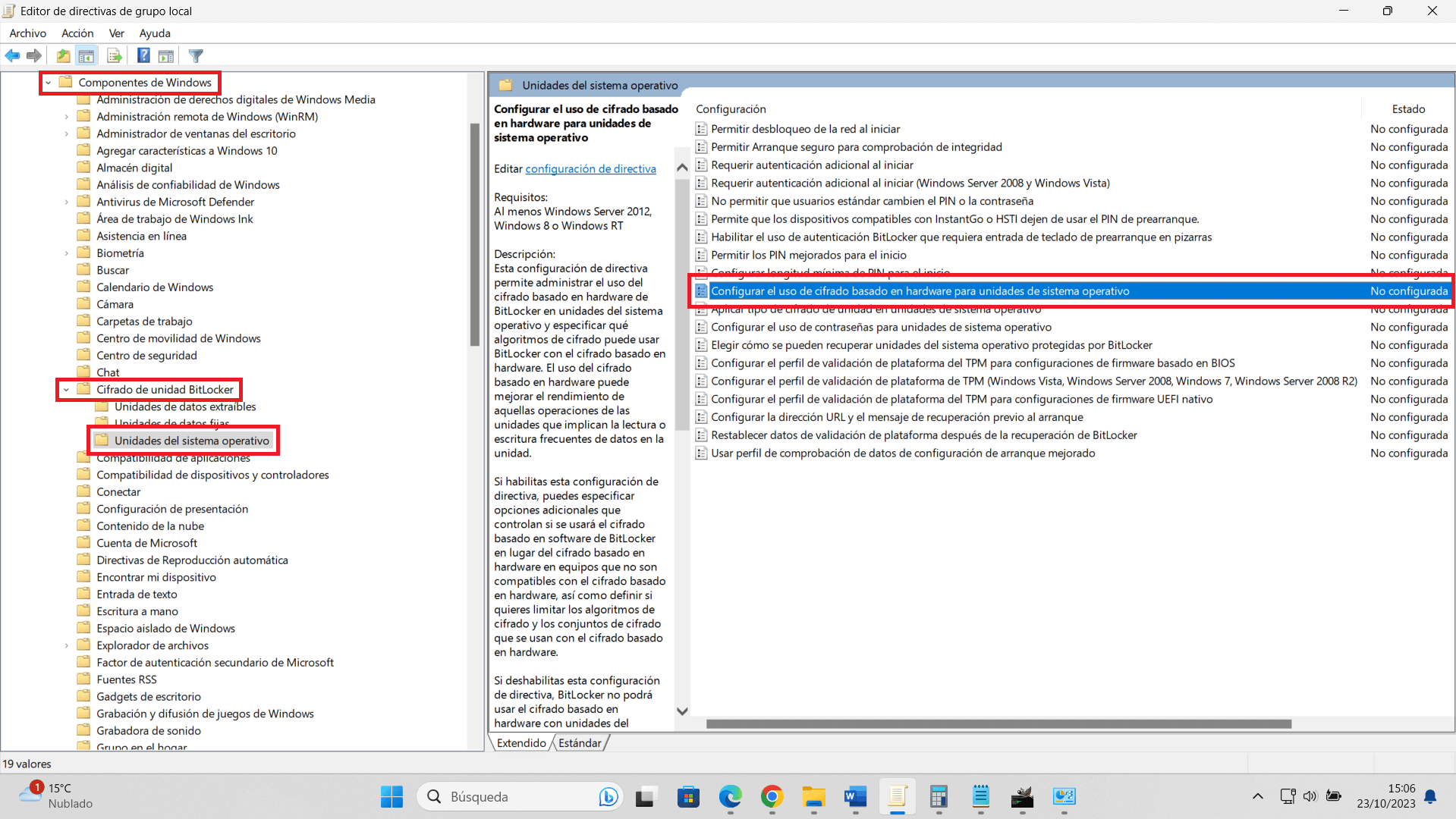Select the Cuenta de Microsoft folder

click(146, 543)
